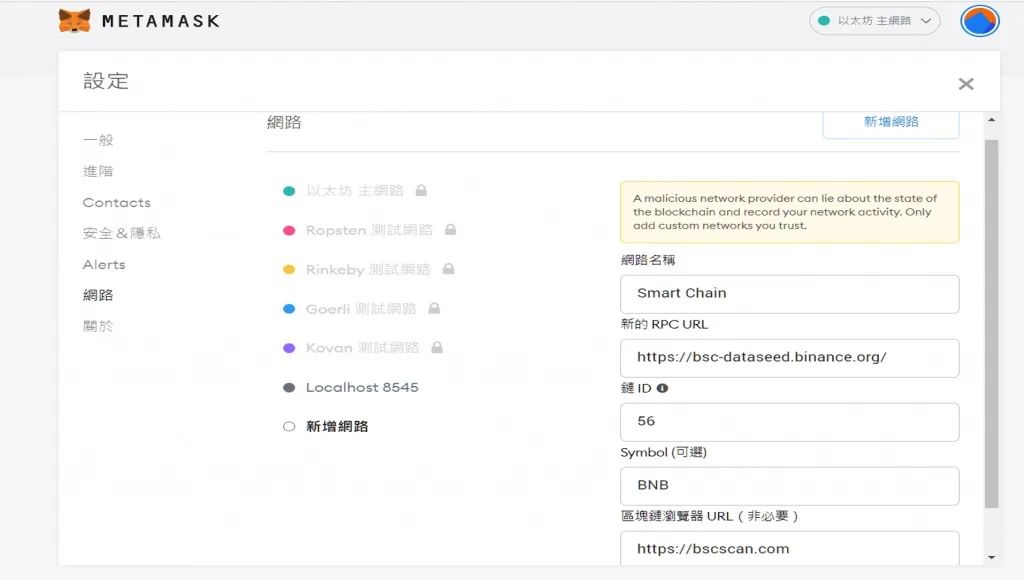Open the 一般 settings tab
Screen dimensions: 1024x580
click(x=98, y=140)
